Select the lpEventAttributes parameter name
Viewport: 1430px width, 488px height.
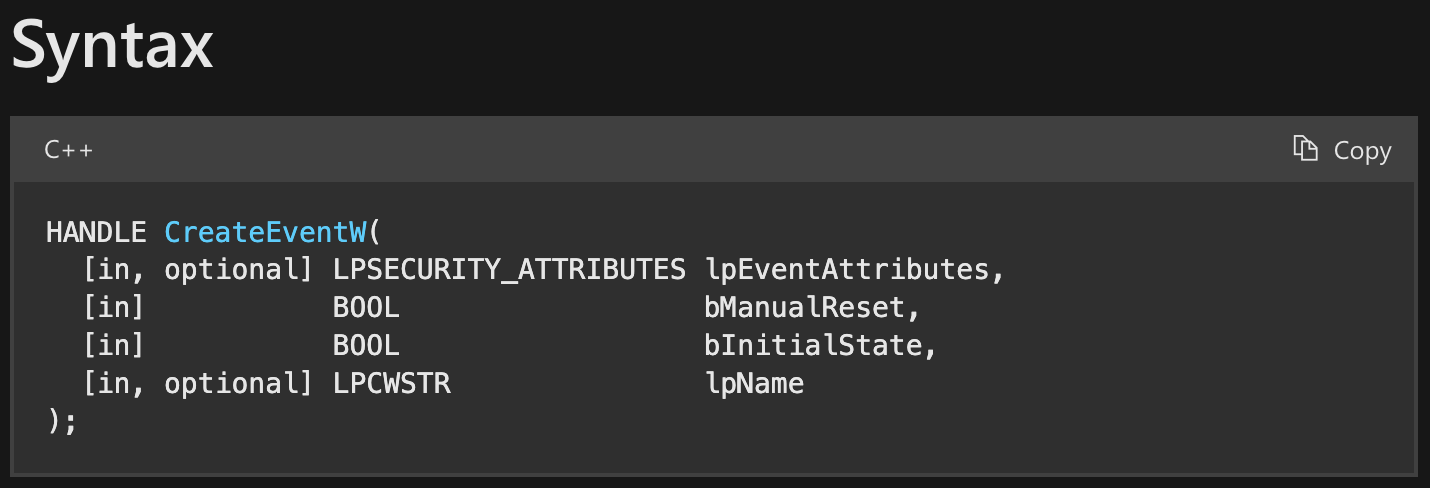pos(847,270)
